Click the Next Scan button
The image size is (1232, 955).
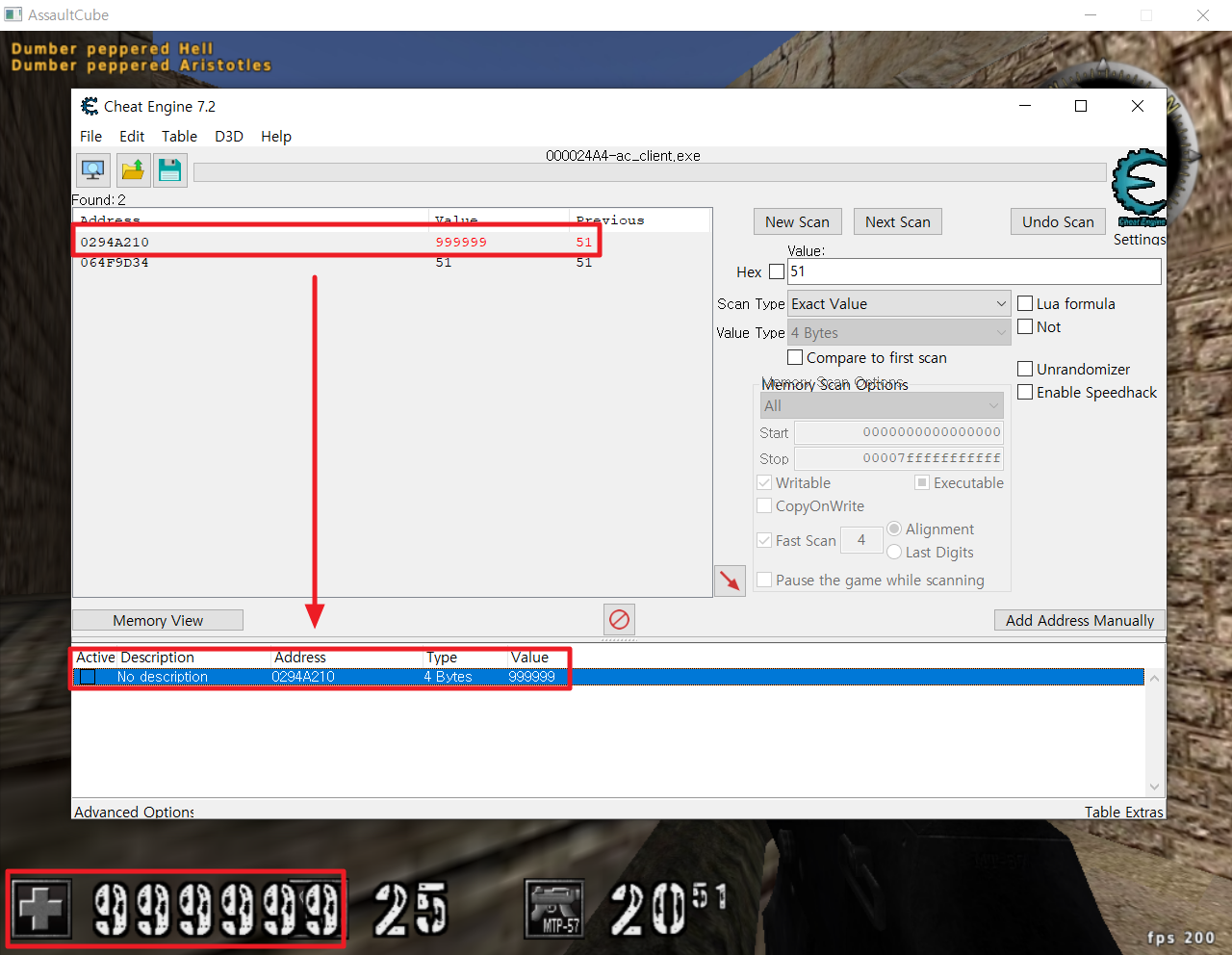click(x=898, y=221)
